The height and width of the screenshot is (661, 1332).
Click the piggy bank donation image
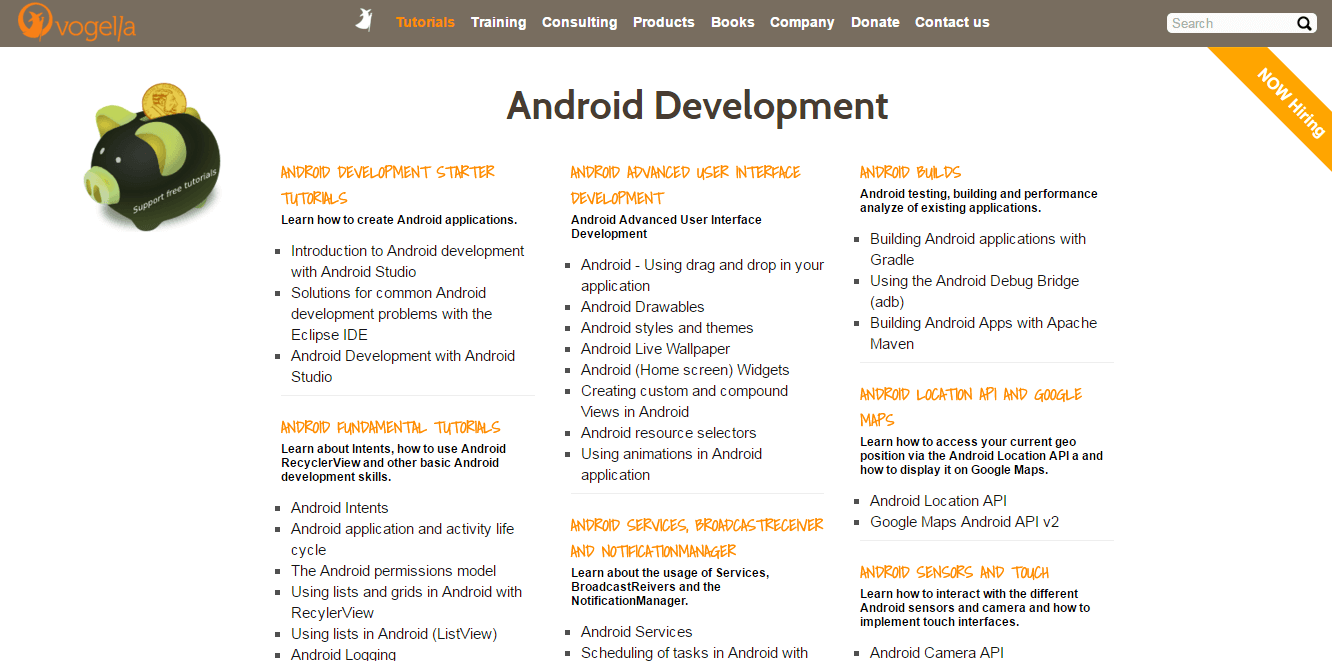tap(153, 156)
